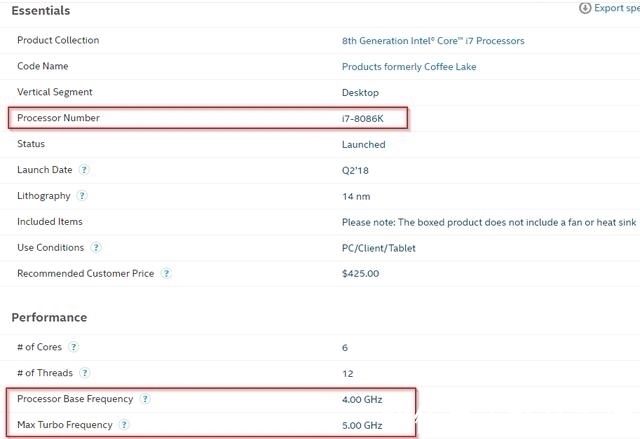The width and height of the screenshot is (640, 439).
Task: Show help for Use Conditions
Action: (96, 248)
